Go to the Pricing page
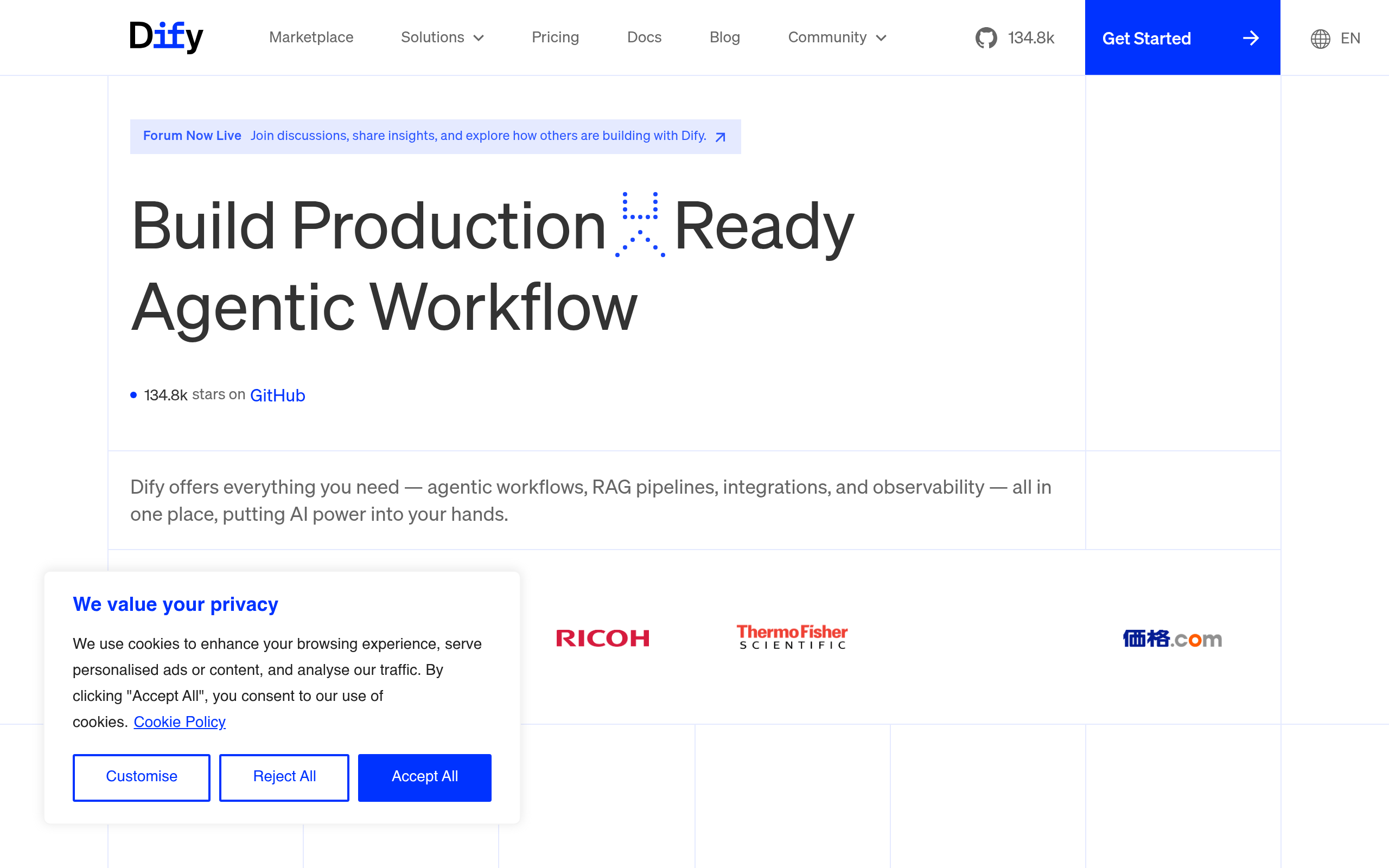The width and height of the screenshot is (1389, 868). coord(555,37)
